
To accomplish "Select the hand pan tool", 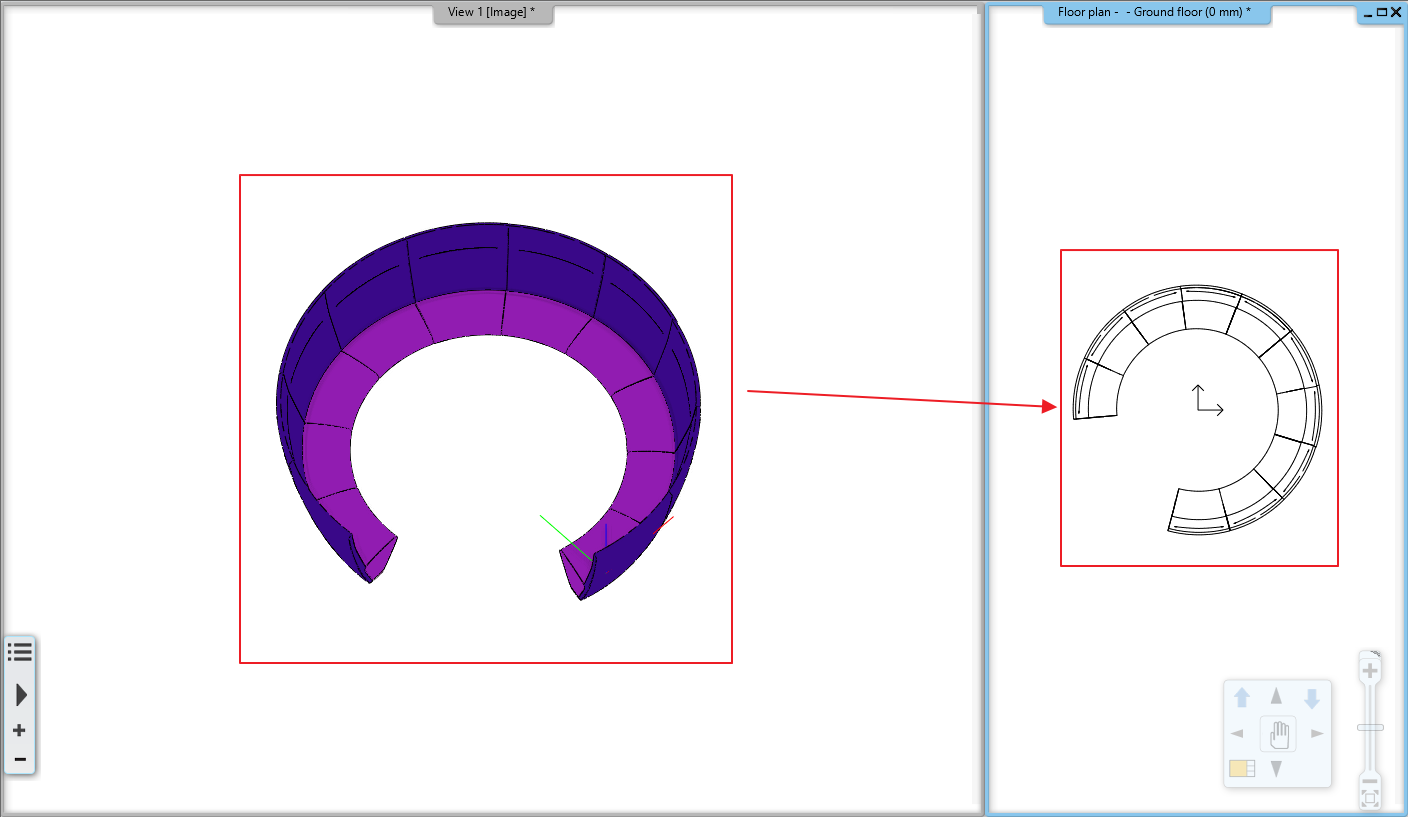I will click(1278, 735).
